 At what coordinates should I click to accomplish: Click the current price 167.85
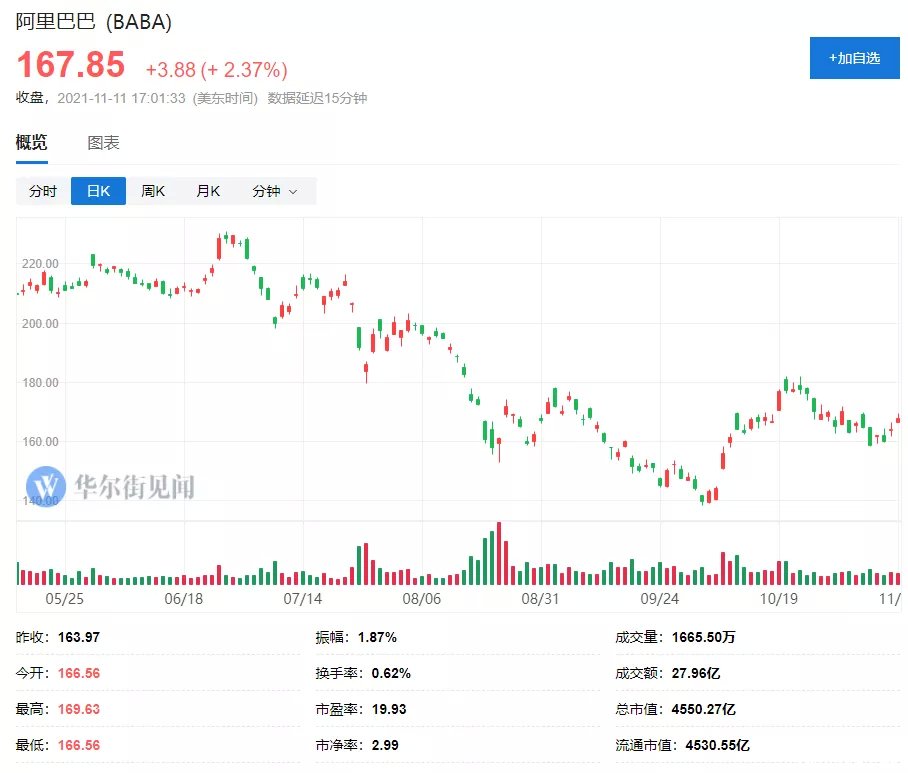tap(71, 64)
